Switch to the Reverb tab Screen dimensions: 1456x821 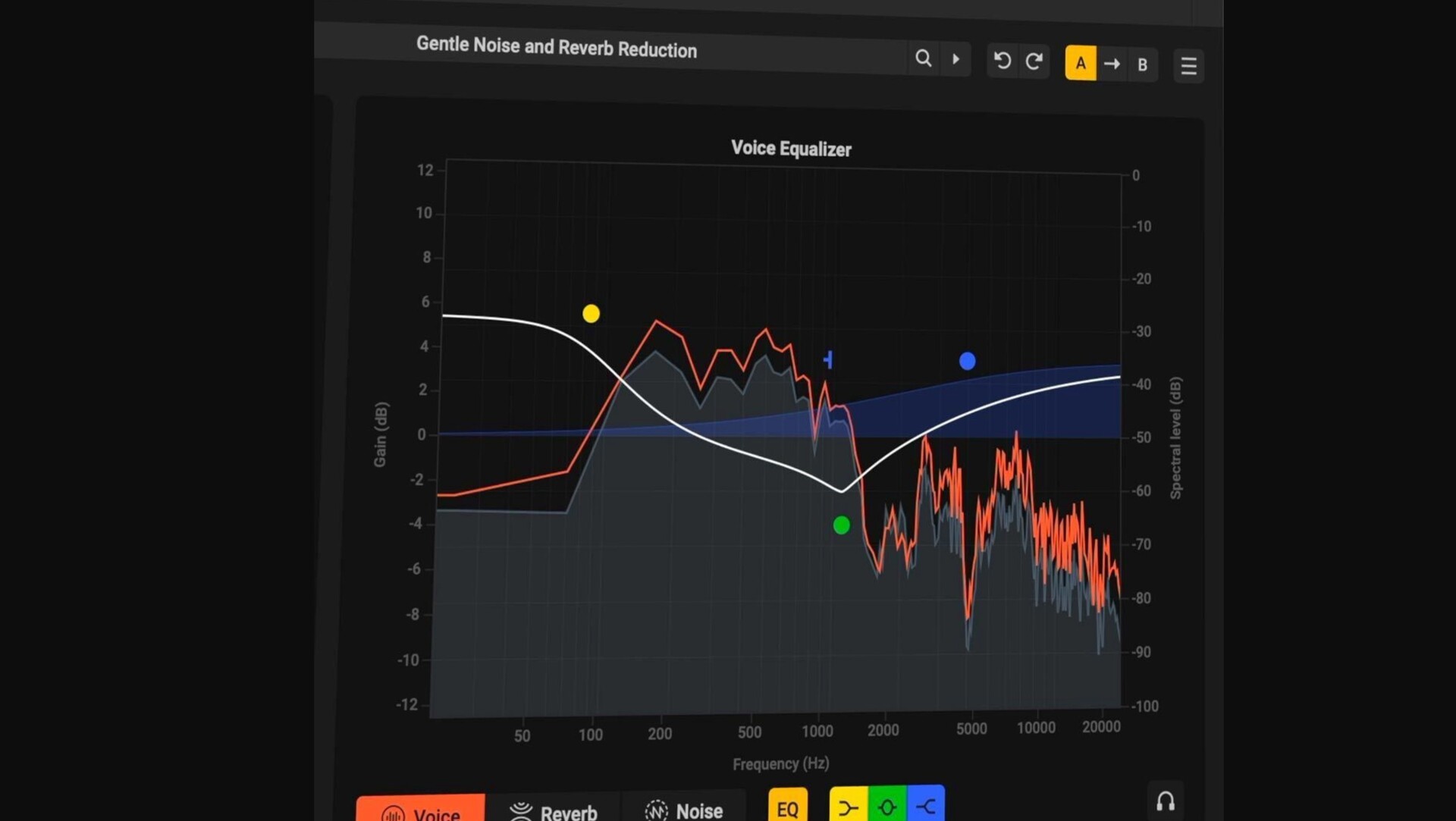coord(554,811)
